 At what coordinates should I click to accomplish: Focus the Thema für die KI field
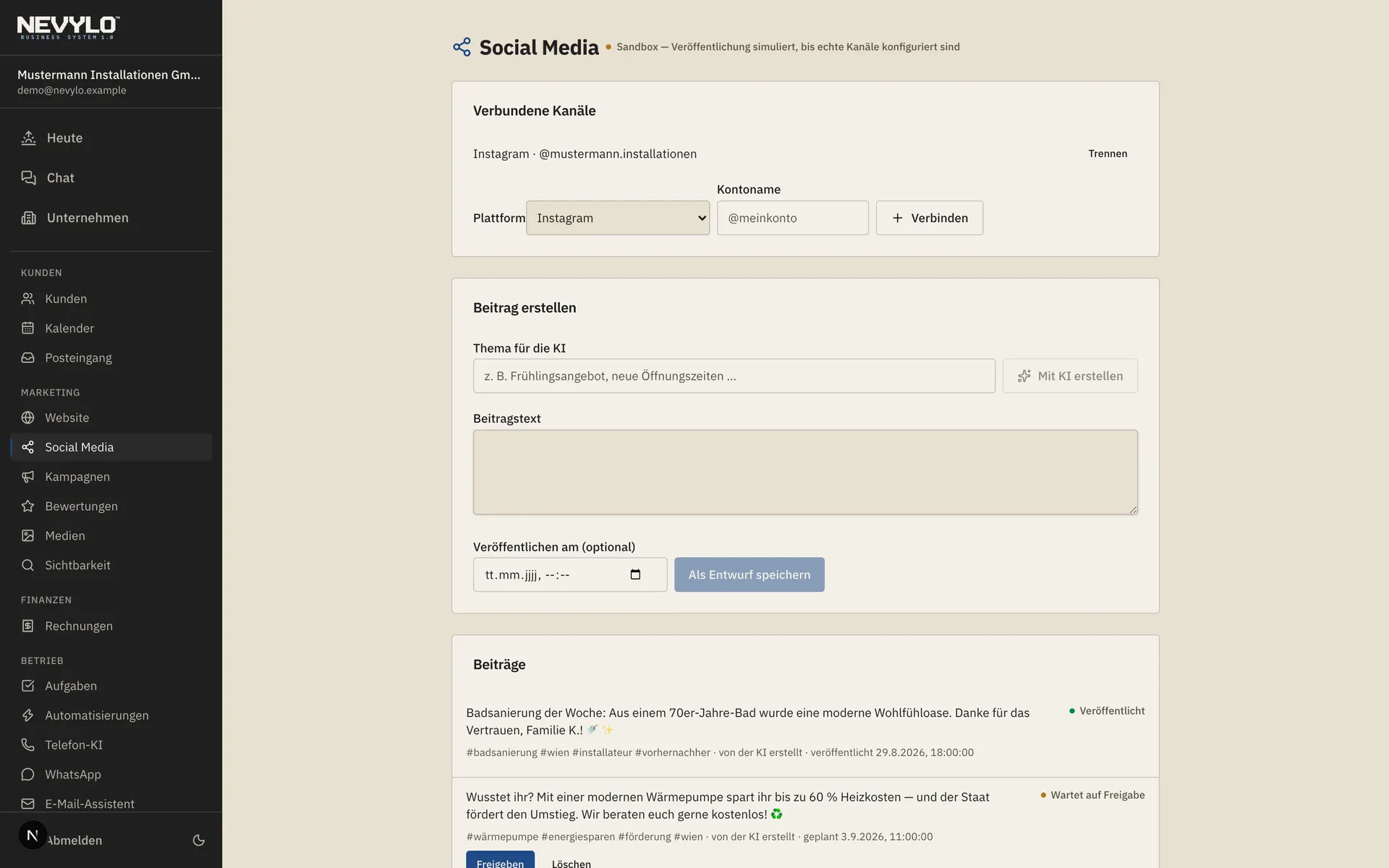tap(734, 376)
